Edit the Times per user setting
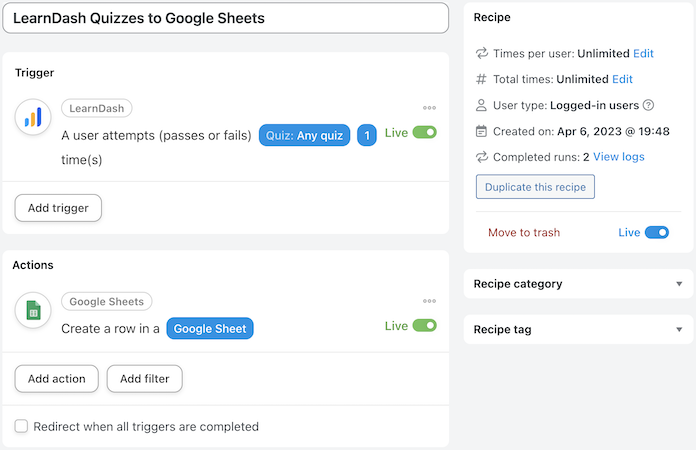 tap(643, 53)
